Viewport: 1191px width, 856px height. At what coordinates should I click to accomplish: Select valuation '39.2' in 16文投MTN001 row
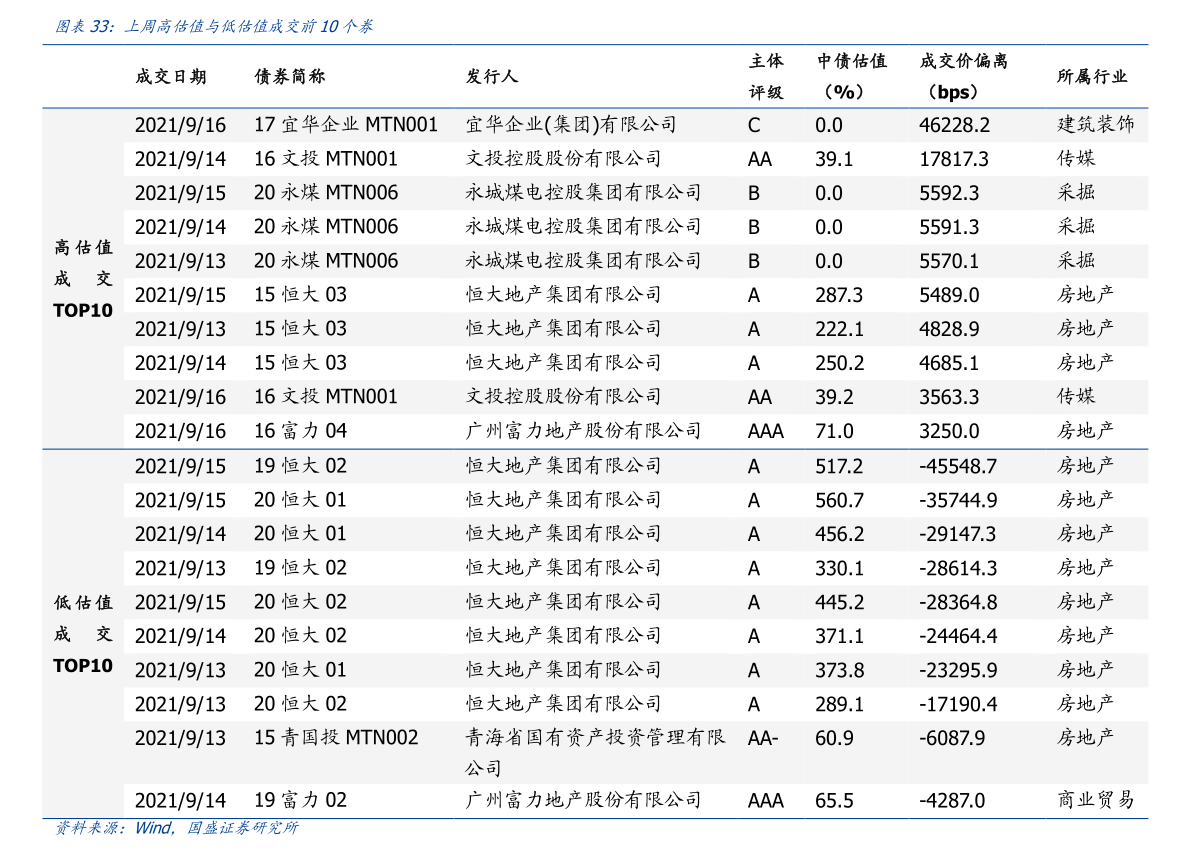click(x=834, y=397)
